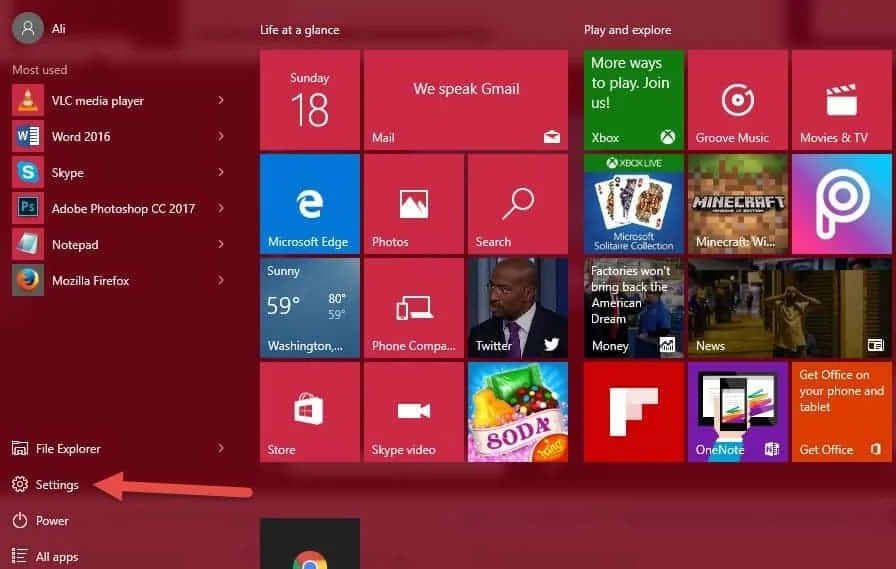
Task: Open the VLC media player icon
Action: (28, 100)
